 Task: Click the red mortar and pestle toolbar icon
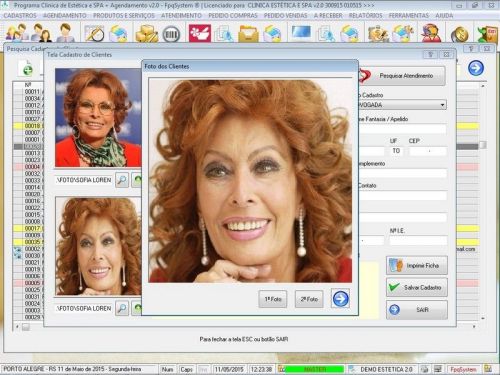pyautogui.click(x=200, y=33)
